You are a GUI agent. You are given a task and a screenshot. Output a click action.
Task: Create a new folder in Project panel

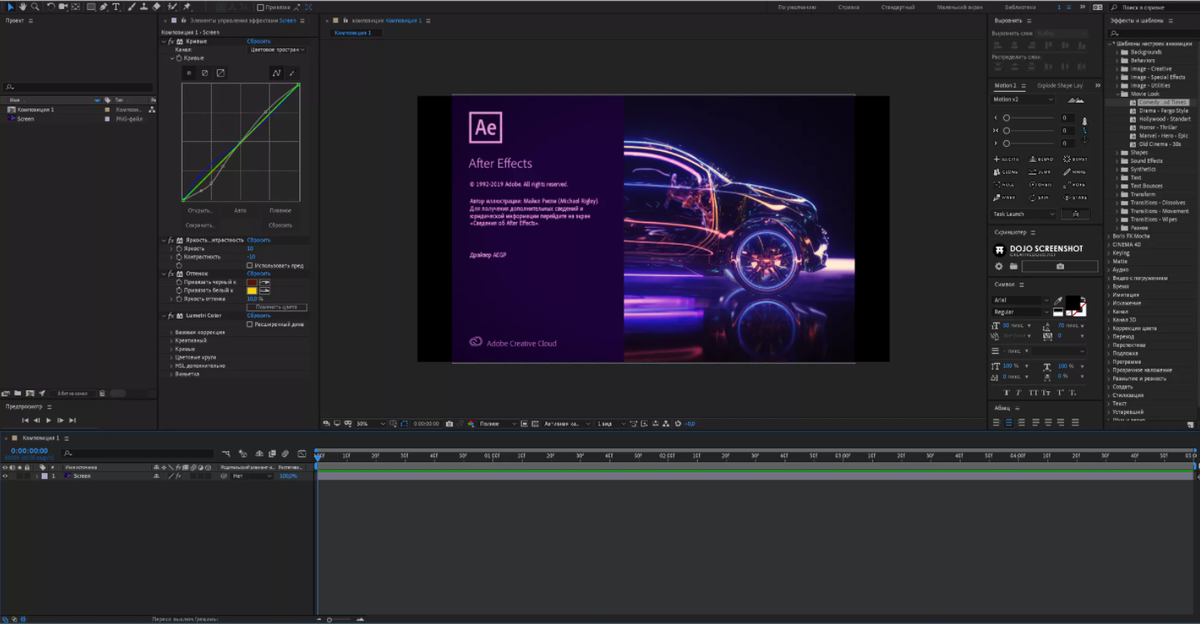coord(18,393)
